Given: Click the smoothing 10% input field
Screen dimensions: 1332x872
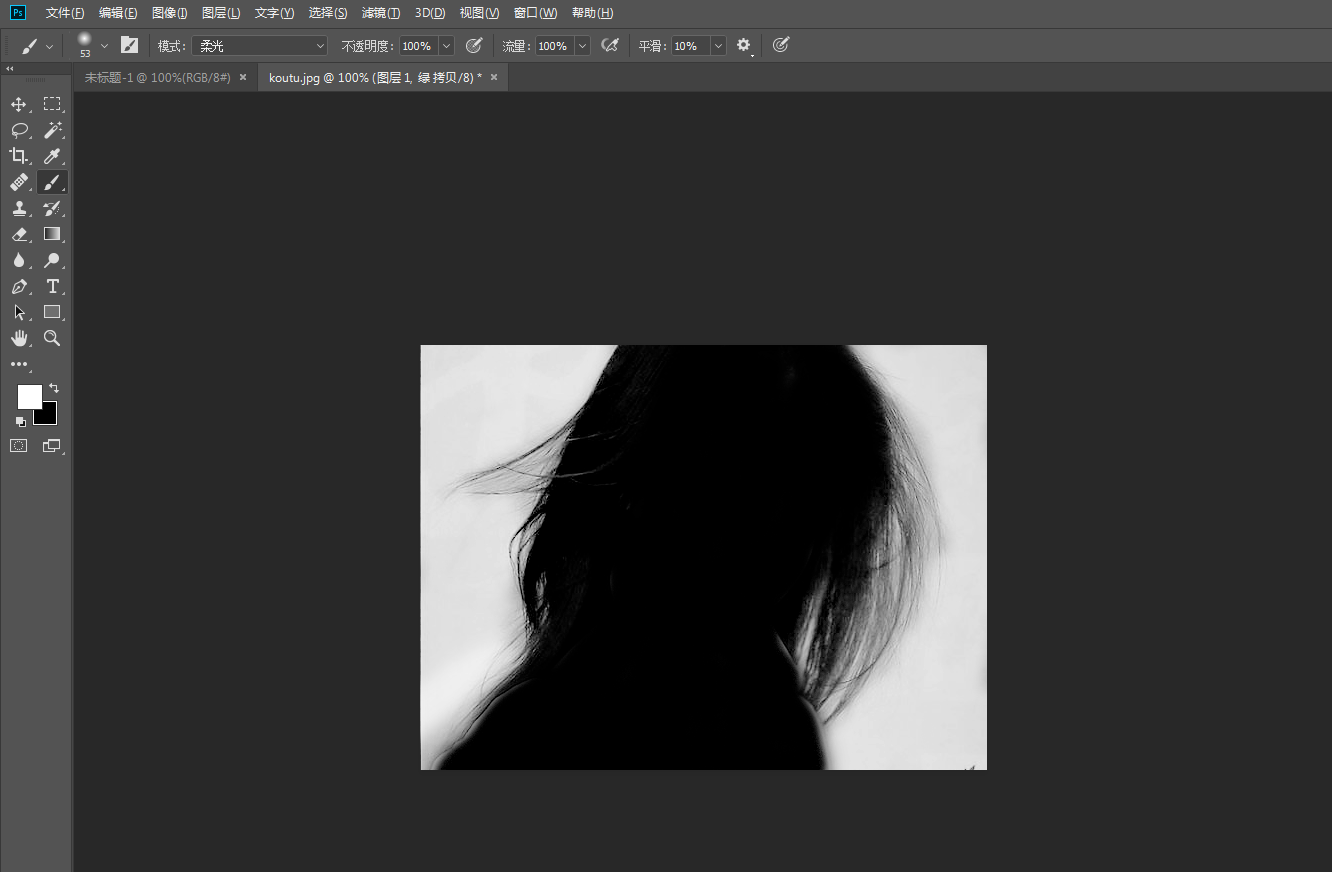Looking at the screenshot, I should click(x=690, y=46).
